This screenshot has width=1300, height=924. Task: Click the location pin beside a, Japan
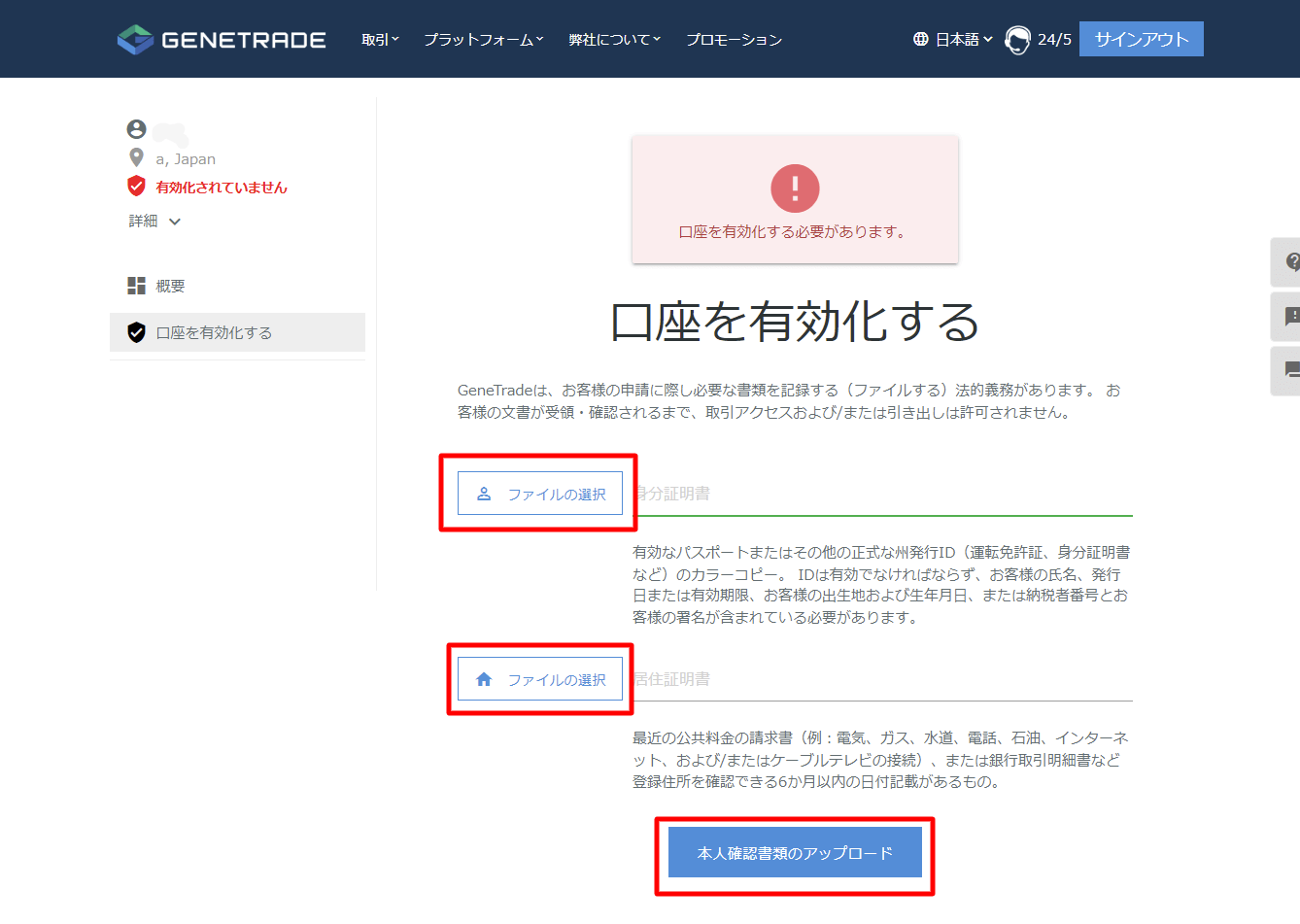click(x=136, y=157)
